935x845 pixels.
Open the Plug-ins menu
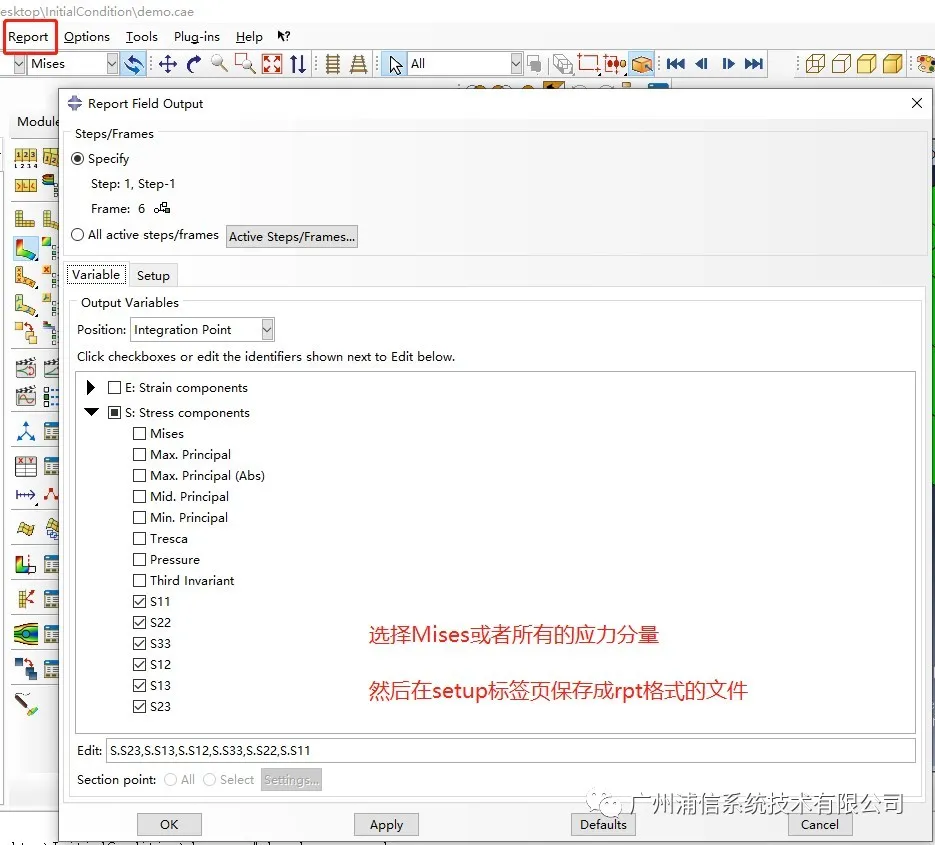pos(197,37)
